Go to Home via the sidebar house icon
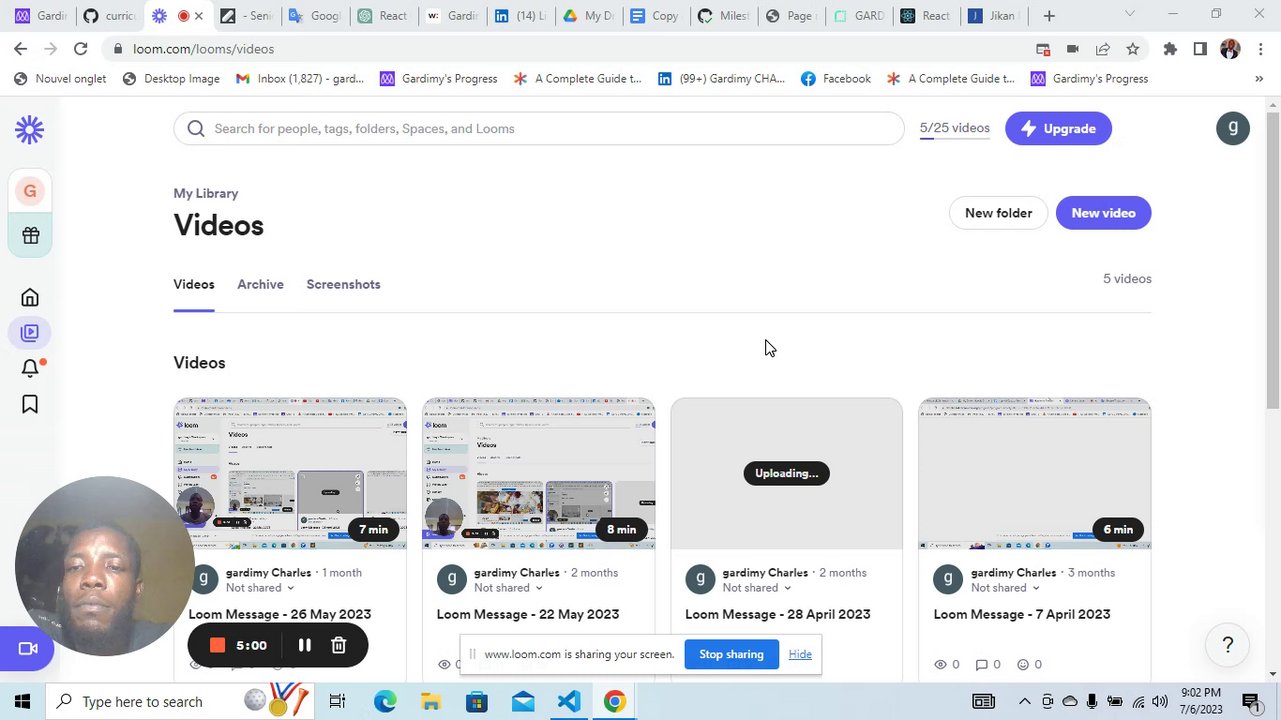This screenshot has width=1281, height=720. click(x=30, y=297)
